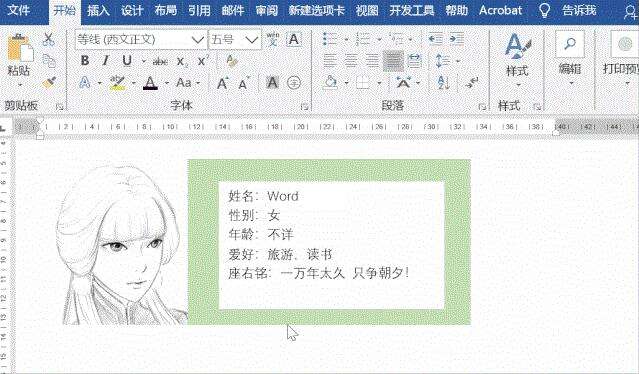Viewport: 639px width, 374px height.
Task: Open the 文件 menu
Action: 19,10
